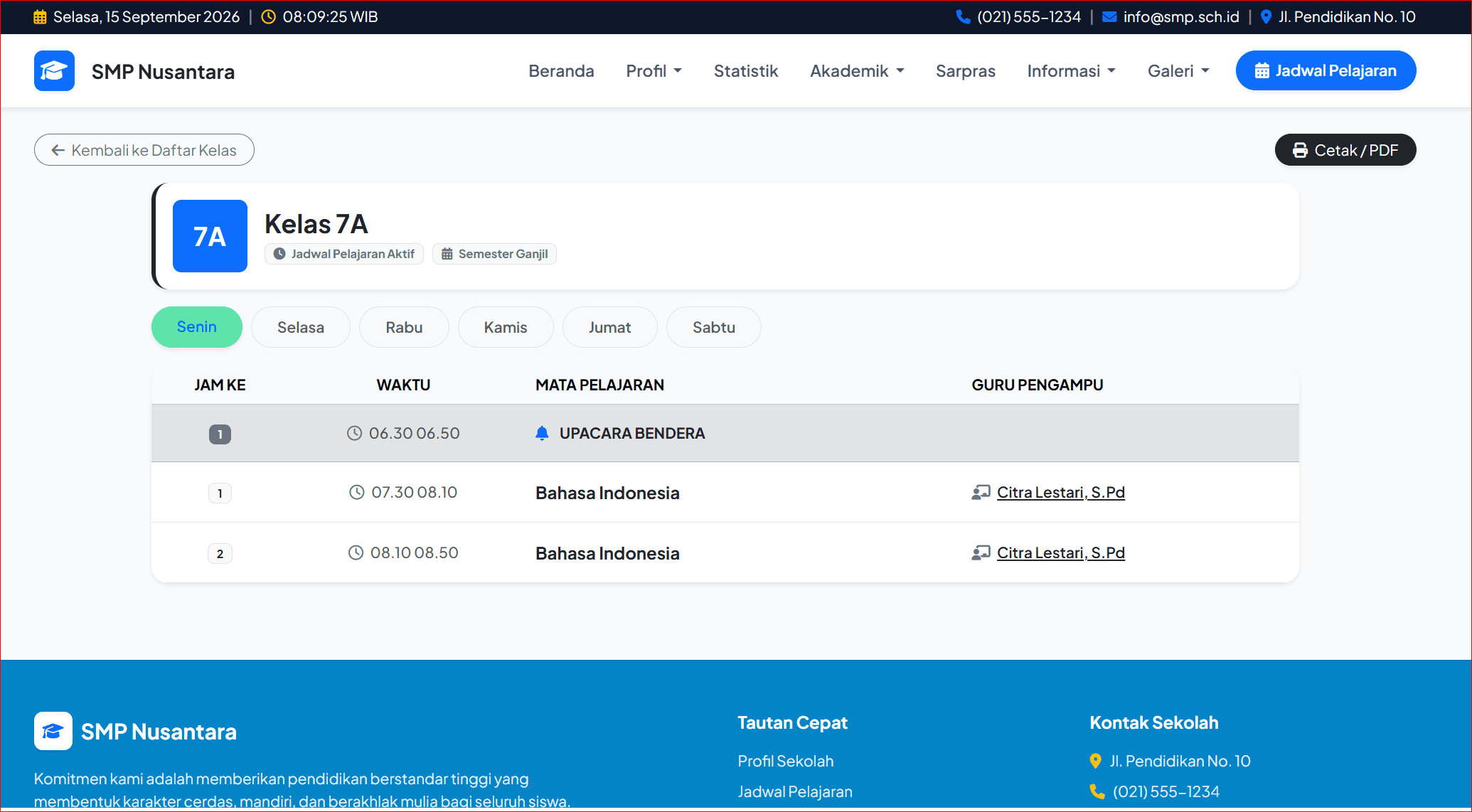Go to the Beranda page
The width and height of the screenshot is (1472, 812).
click(x=561, y=71)
